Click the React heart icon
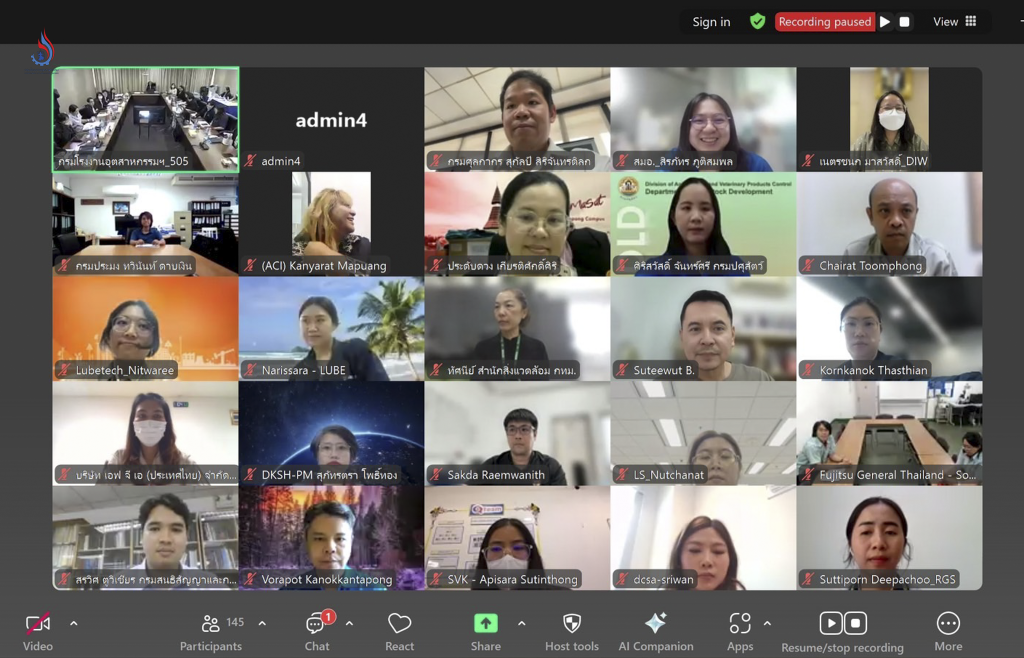This screenshot has height=658, width=1024. click(x=399, y=624)
